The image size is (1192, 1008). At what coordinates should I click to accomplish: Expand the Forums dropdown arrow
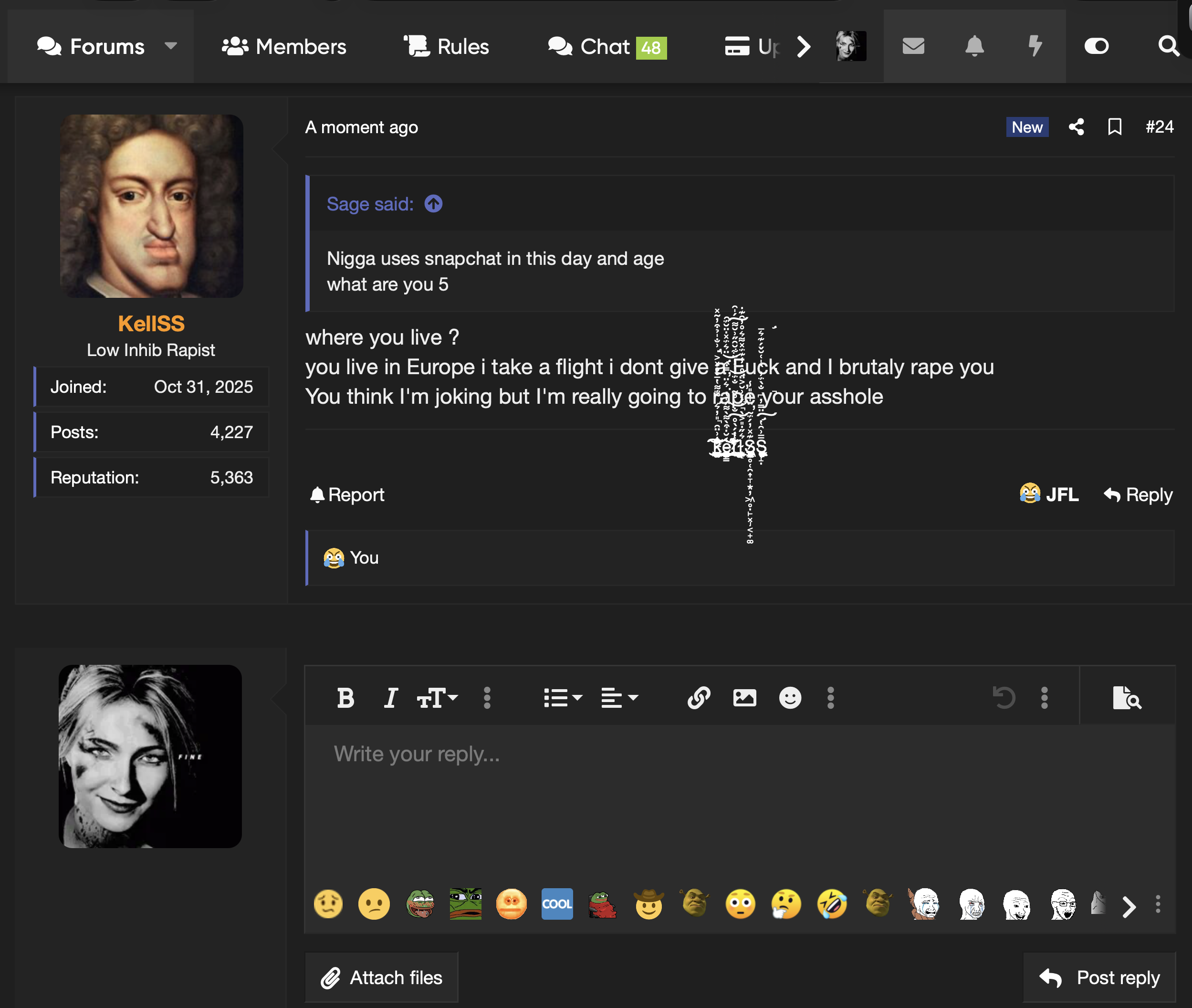point(170,46)
